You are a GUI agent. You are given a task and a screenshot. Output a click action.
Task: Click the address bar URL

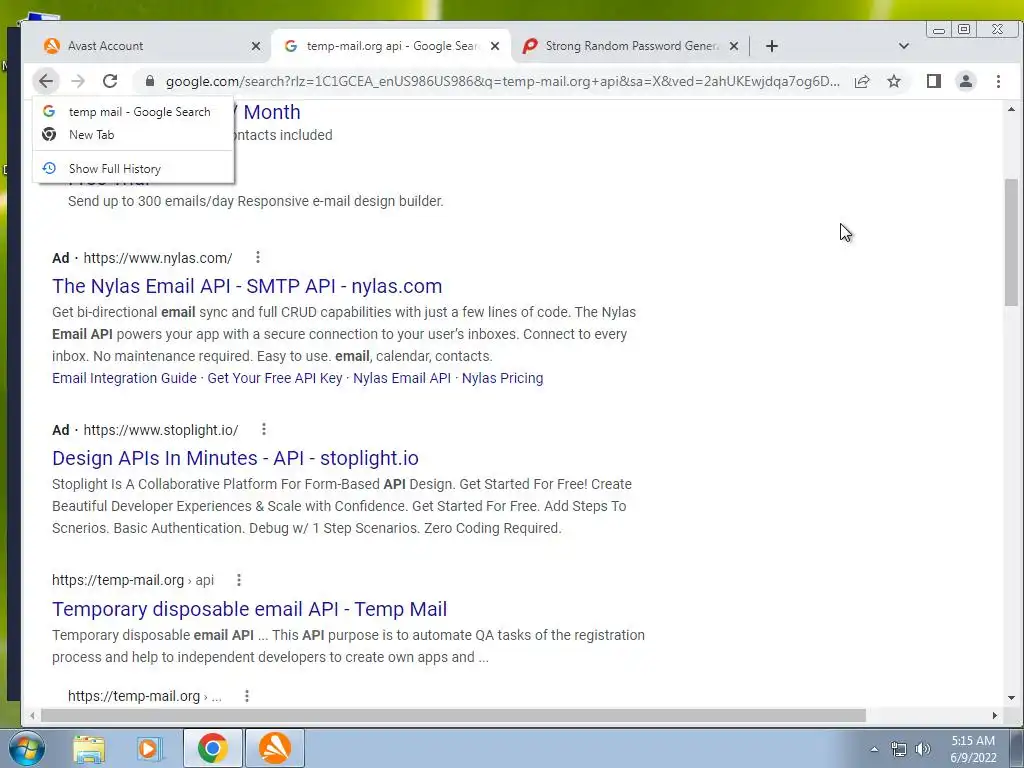tap(503, 81)
